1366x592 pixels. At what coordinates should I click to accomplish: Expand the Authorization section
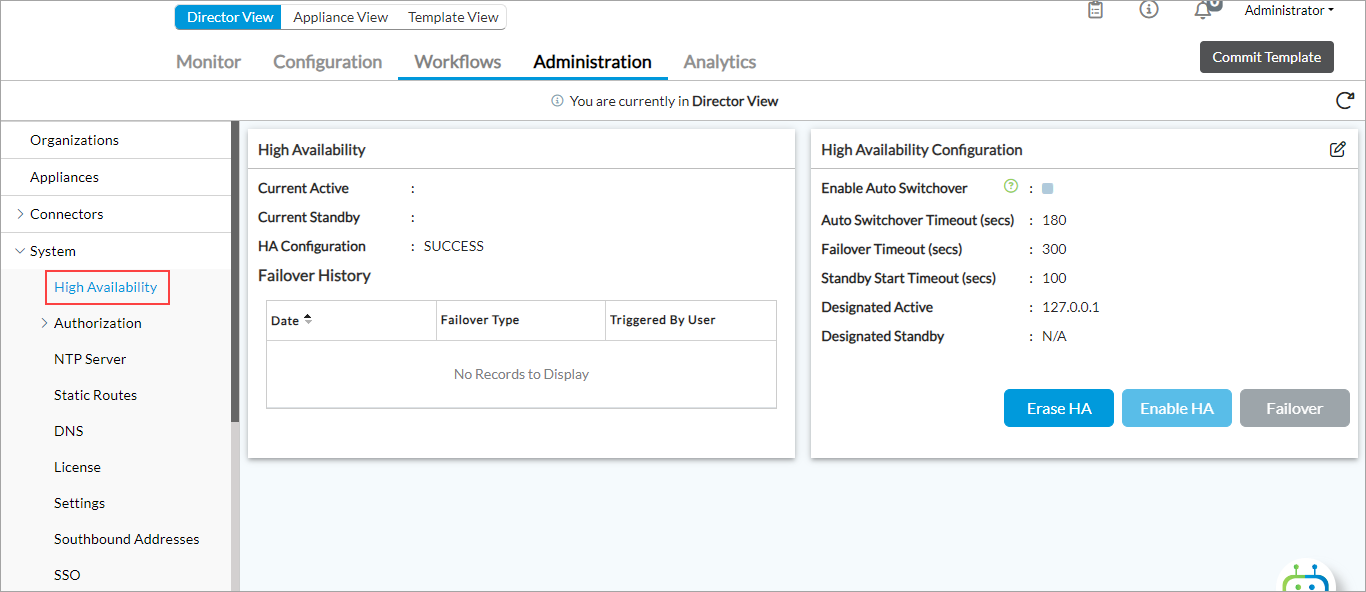click(x=43, y=322)
